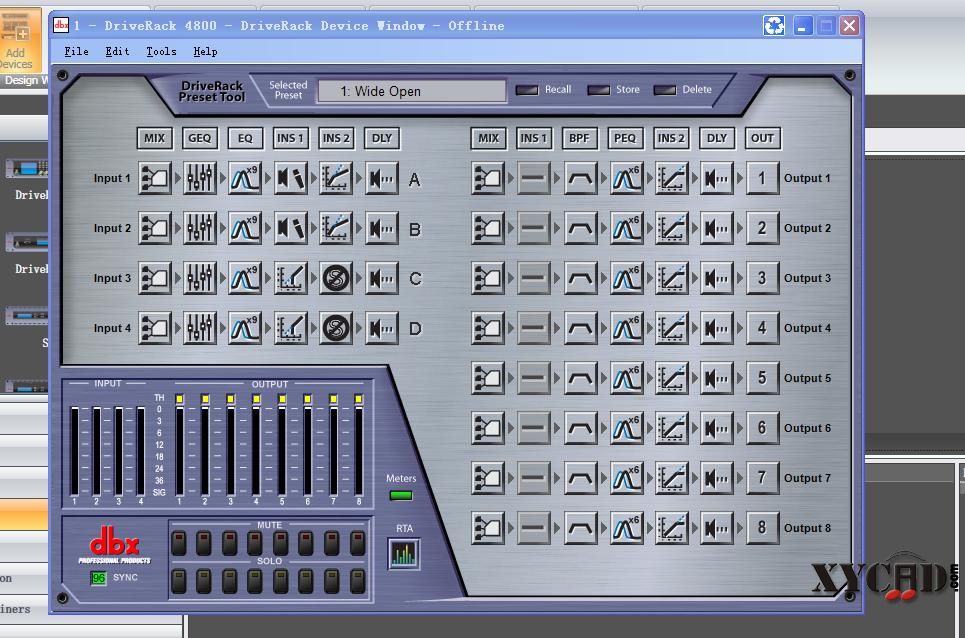The width and height of the screenshot is (965, 638).
Task: Open the Input 4 INS 2 'S' module
Action: [336, 328]
